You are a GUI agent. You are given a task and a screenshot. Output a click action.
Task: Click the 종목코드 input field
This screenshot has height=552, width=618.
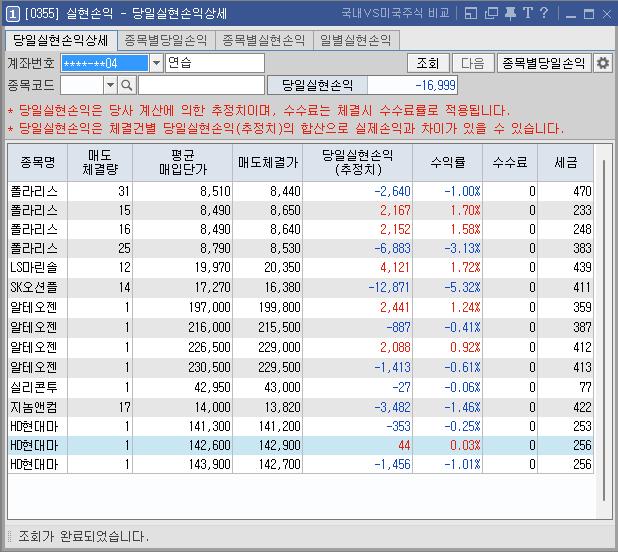[82, 85]
